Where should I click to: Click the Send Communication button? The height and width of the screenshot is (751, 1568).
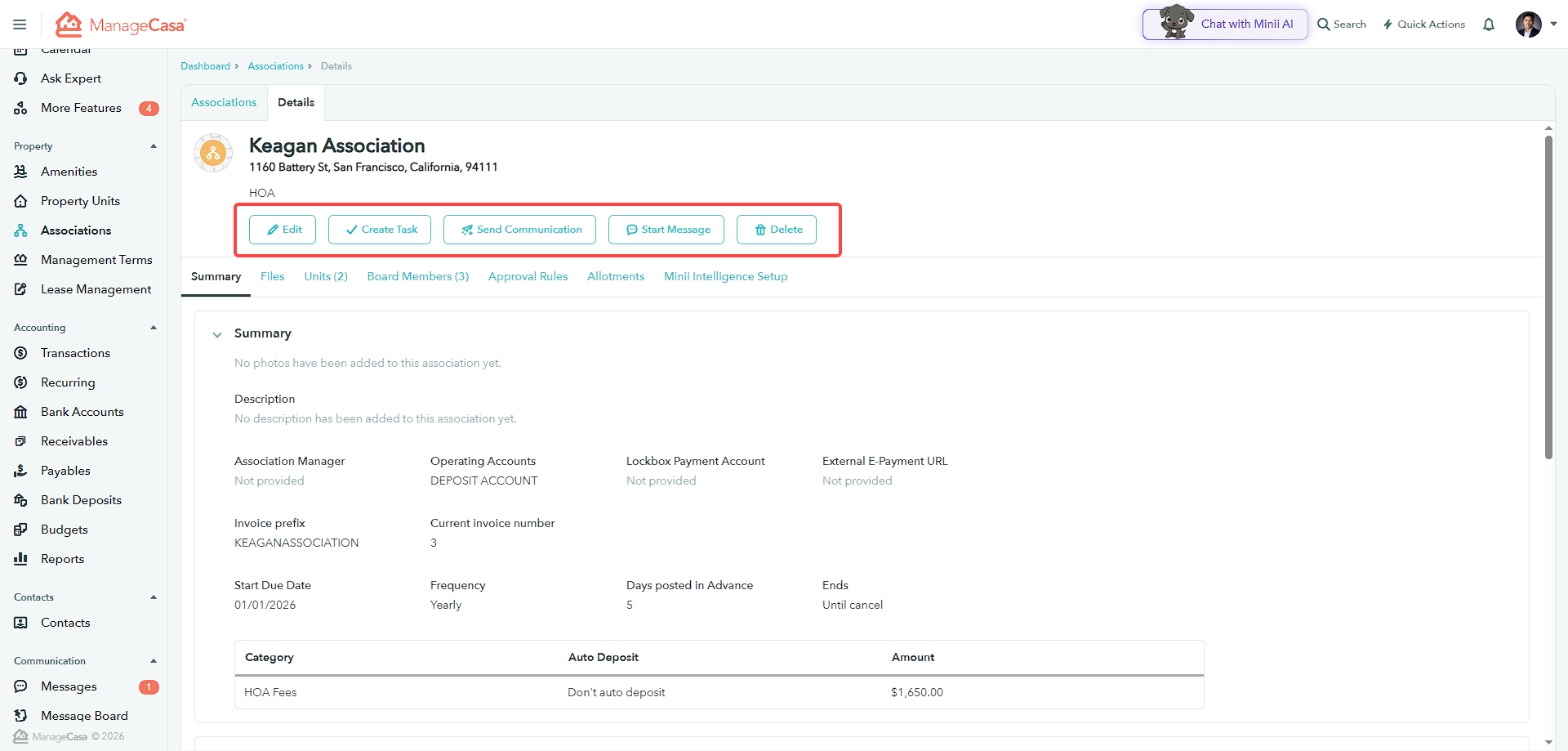pos(519,230)
